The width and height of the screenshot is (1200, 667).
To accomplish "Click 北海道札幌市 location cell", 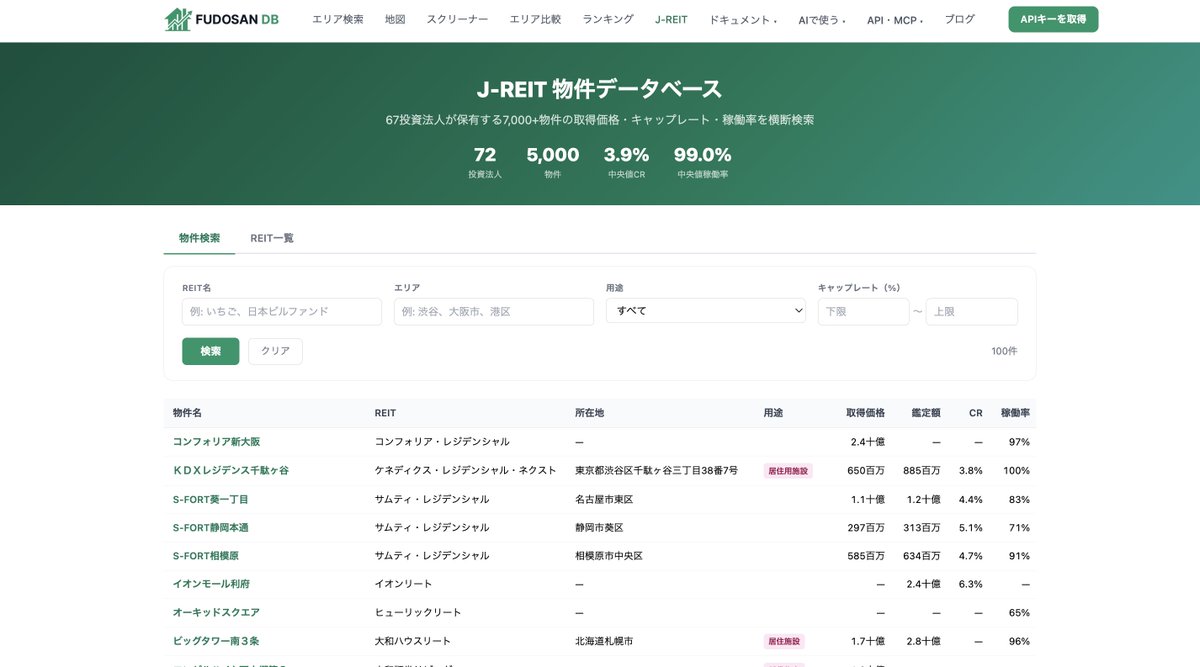I will [604, 641].
